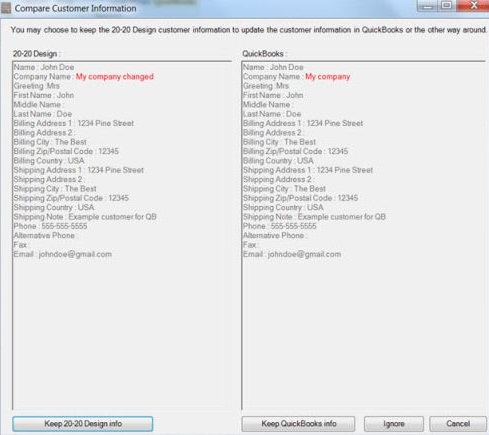Viewport: 489px width, 435px height.
Task: Select johndoe@gmail.com in 20-20 Design panel
Action: [75, 254]
